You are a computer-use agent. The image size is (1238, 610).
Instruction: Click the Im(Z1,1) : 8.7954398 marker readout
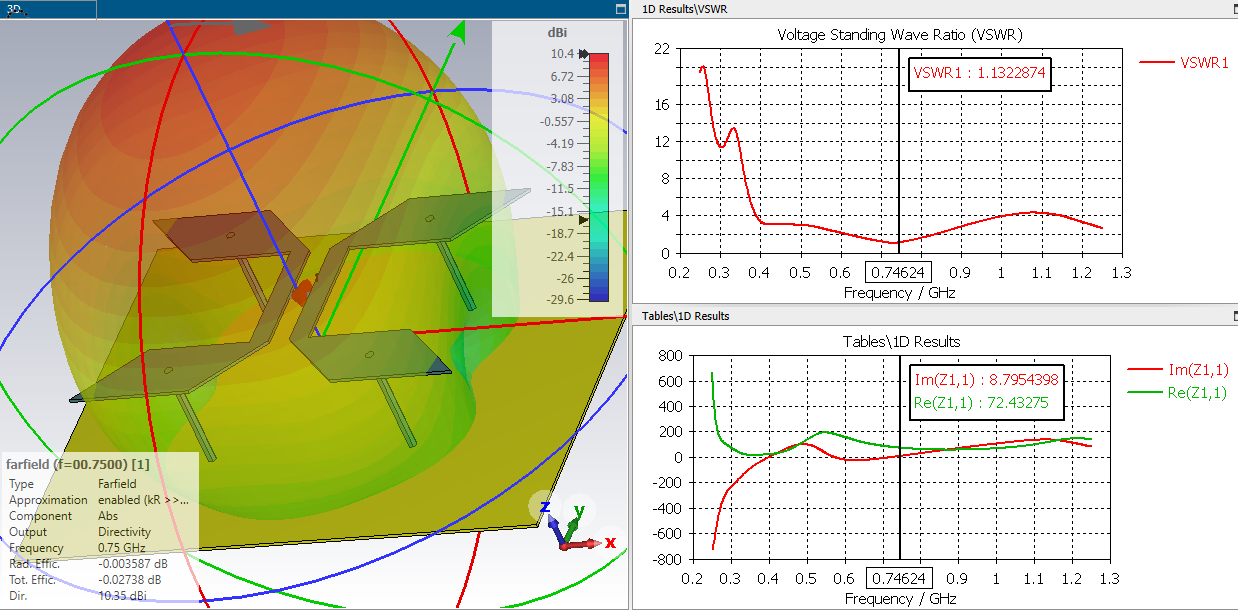tap(986, 380)
